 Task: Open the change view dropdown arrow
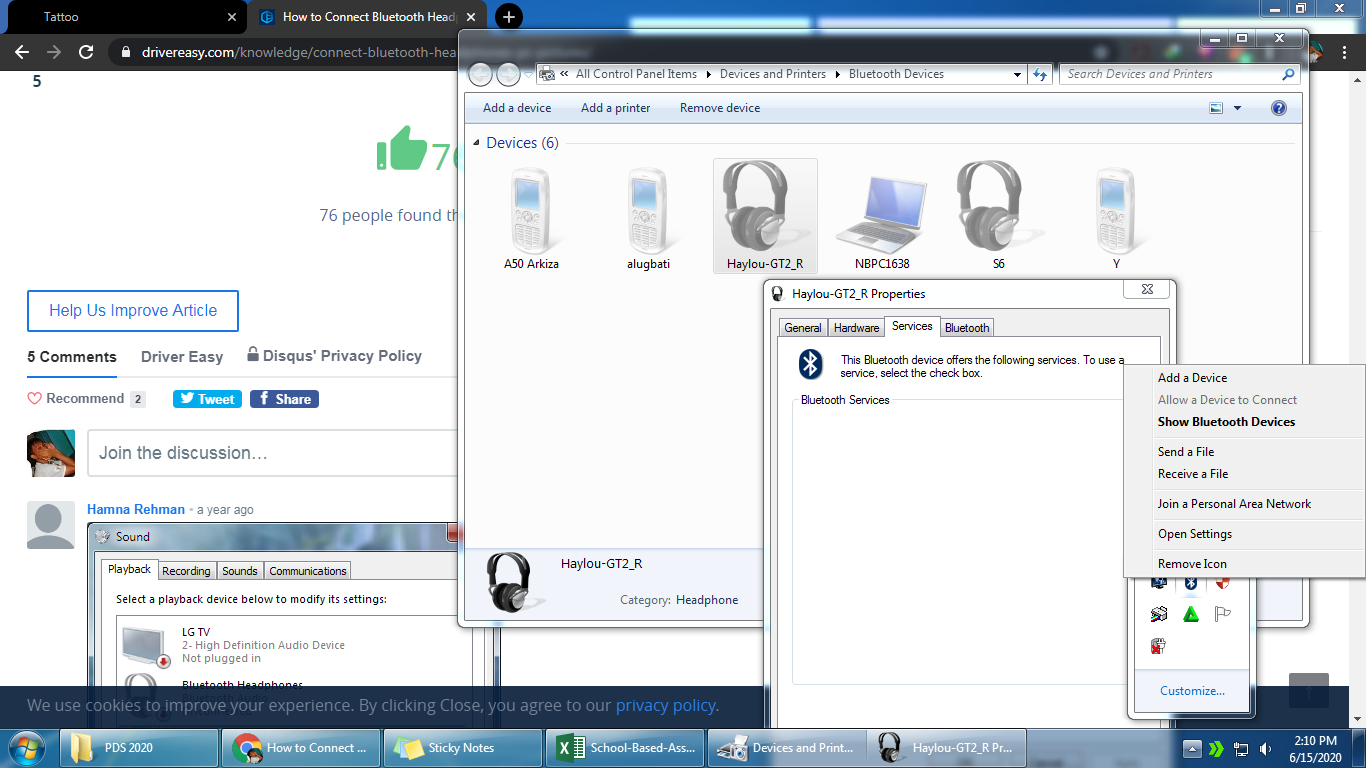pyautogui.click(x=1237, y=108)
